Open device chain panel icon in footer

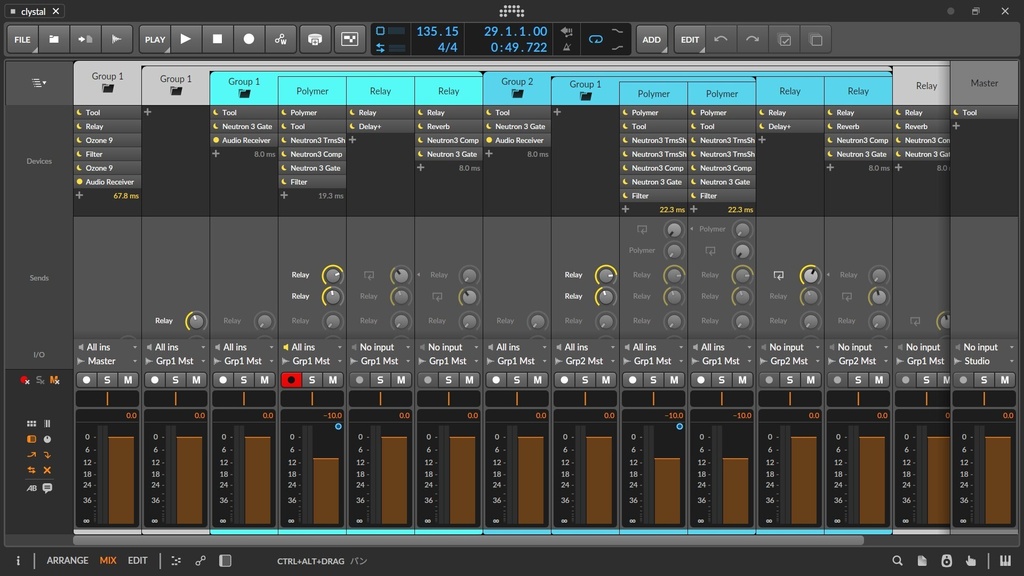click(176, 560)
